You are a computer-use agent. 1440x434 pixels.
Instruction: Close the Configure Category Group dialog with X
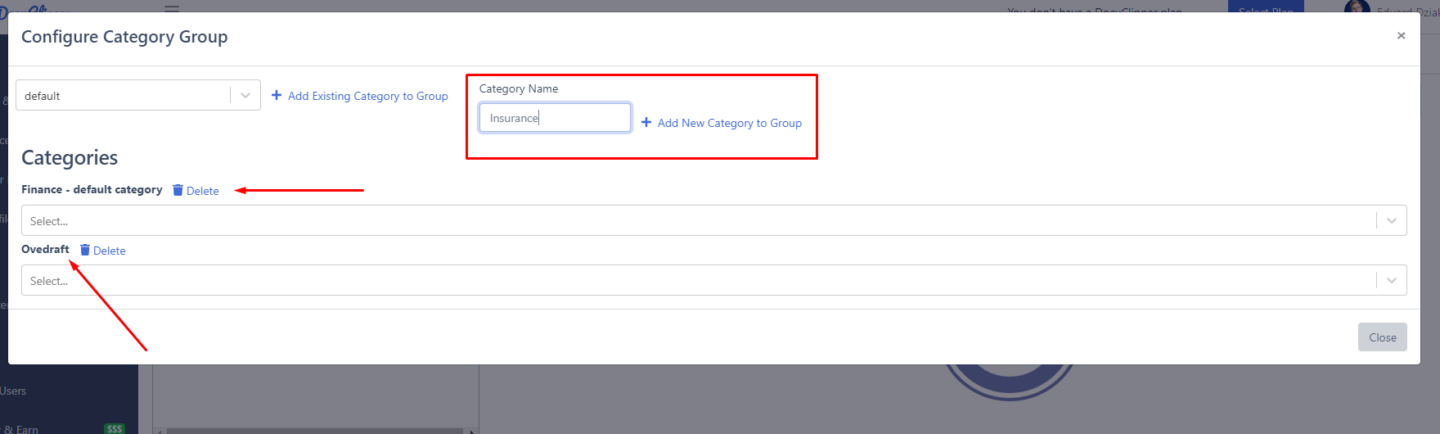1401,36
